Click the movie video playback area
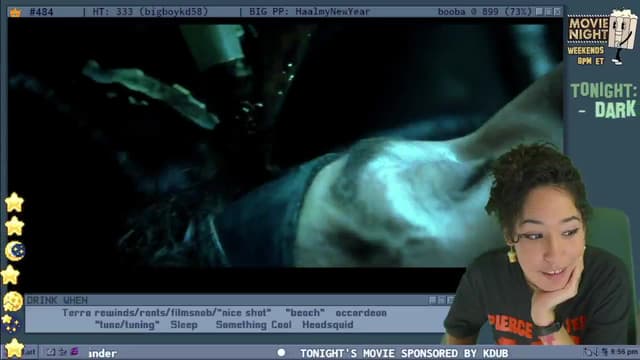This screenshot has width=640, height=360. tap(286, 145)
